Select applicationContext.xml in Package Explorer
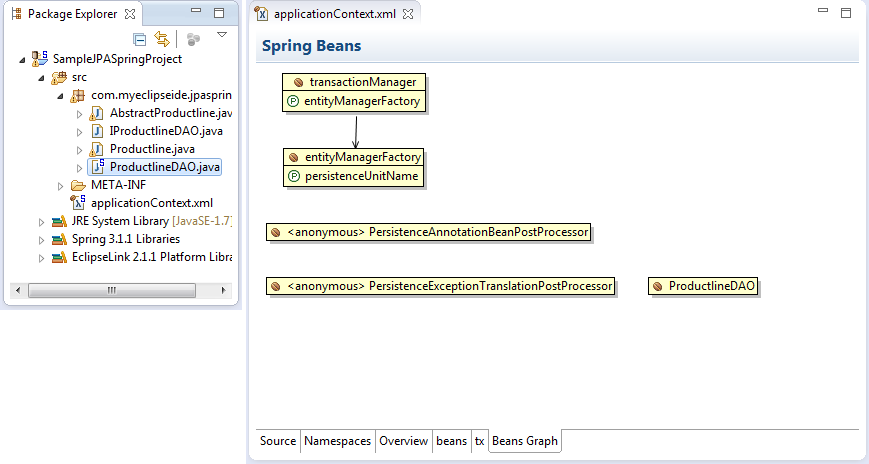This screenshot has height=464, width=869. (152, 203)
